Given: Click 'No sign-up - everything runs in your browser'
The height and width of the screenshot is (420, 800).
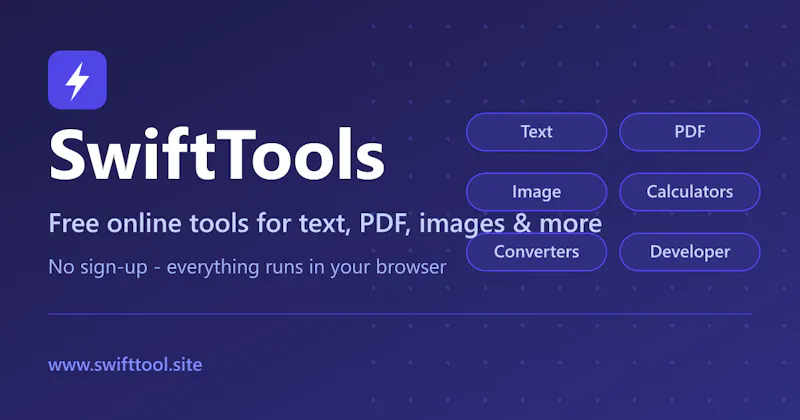Looking at the screenshot, I should tap(247, 267).
